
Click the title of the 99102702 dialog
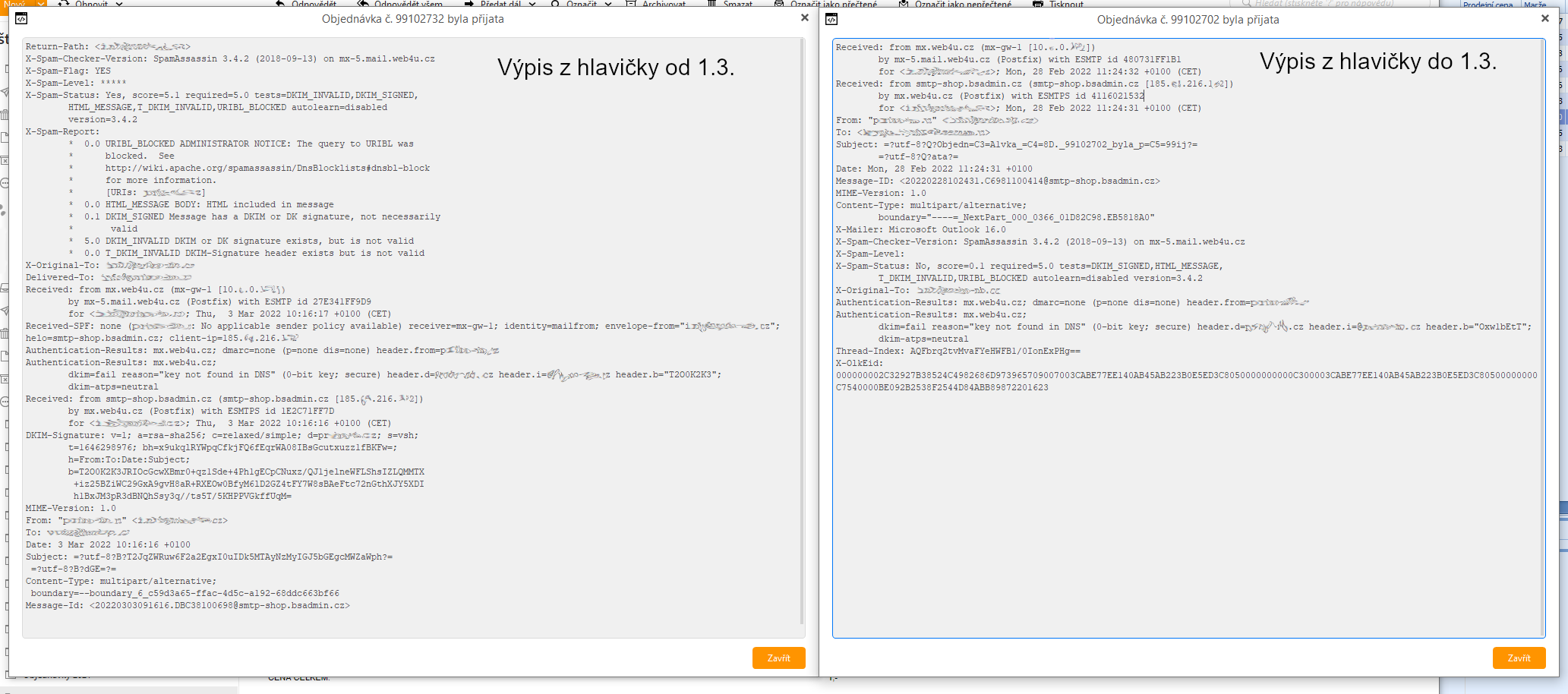tap(1188, 20)
